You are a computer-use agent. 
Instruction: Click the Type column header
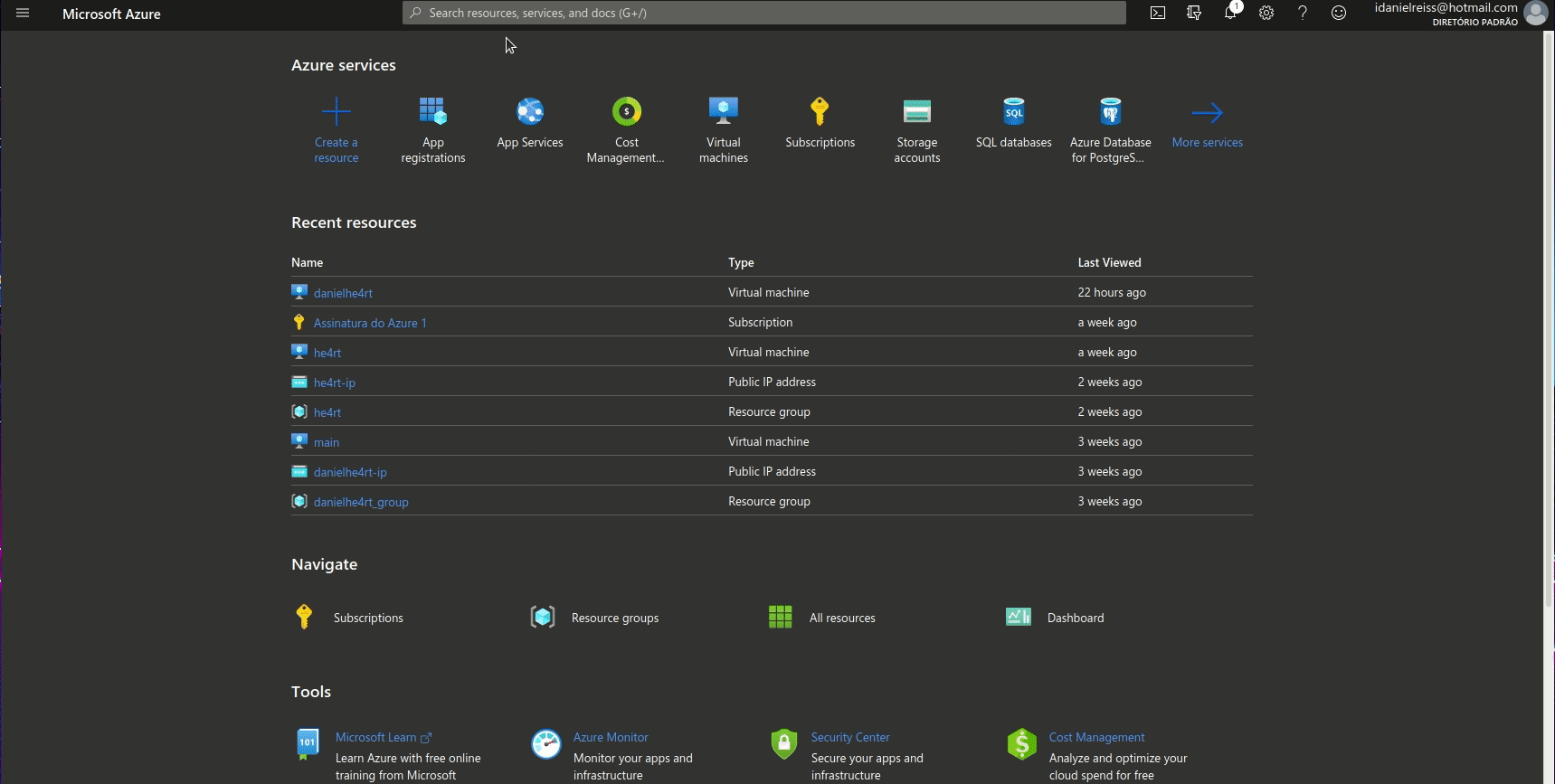click(741, 262)
